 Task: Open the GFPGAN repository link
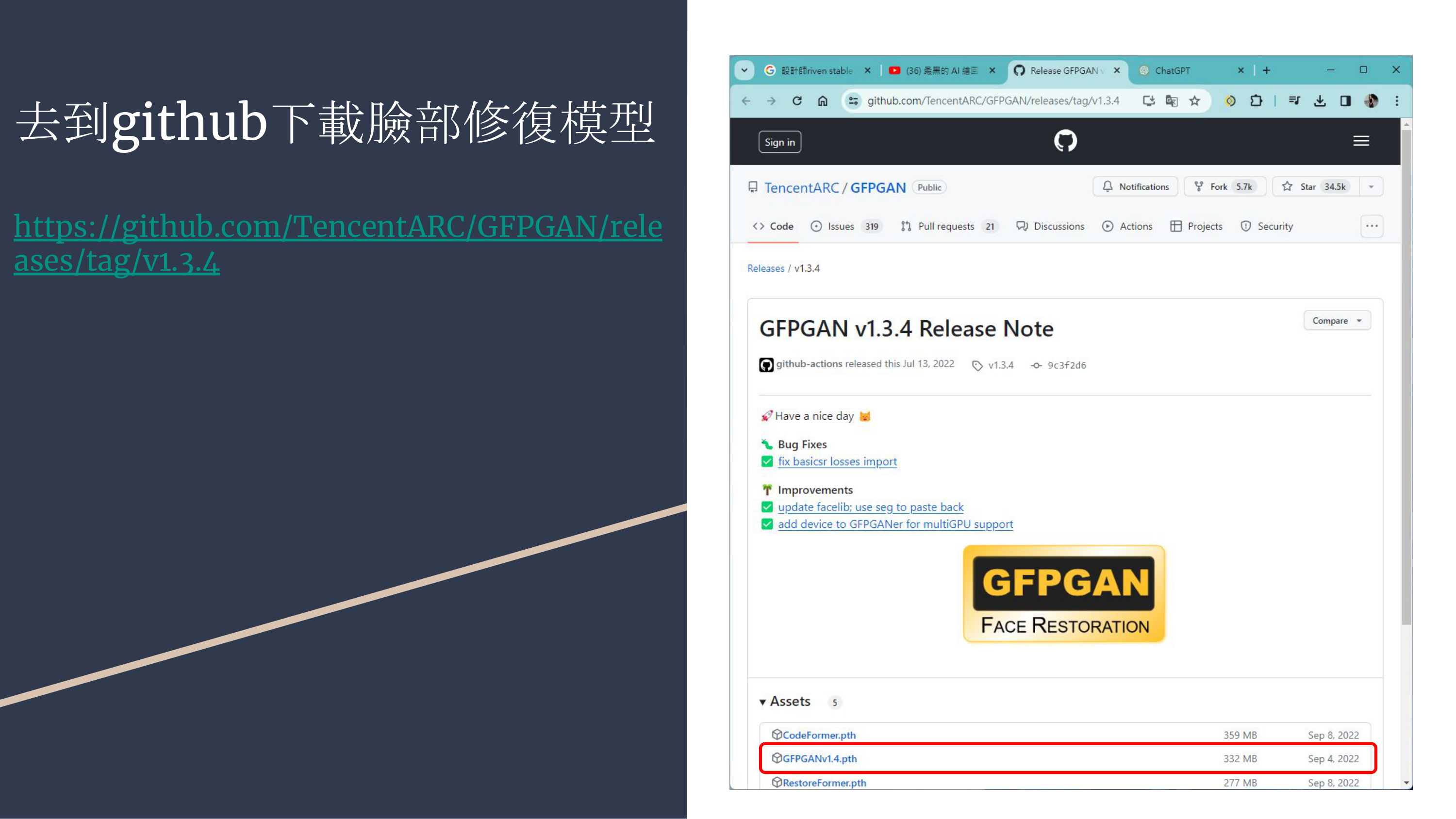[878, 188]
